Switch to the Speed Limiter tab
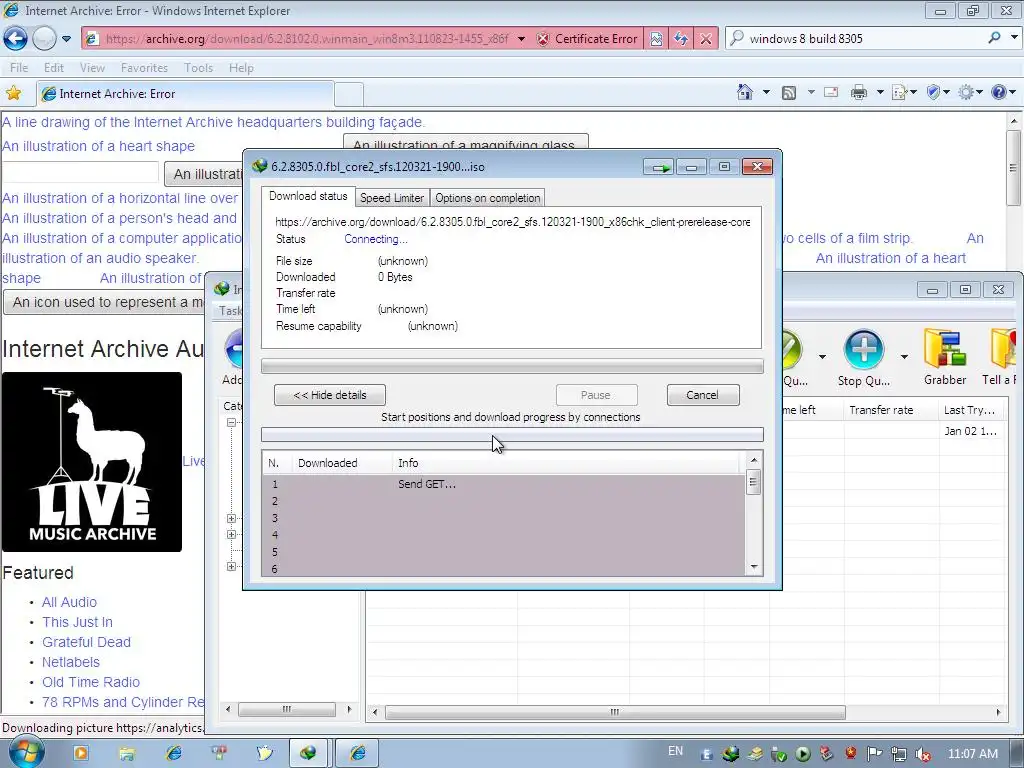The height and width of the screenshot is (768, 1024). pos(392,198)
